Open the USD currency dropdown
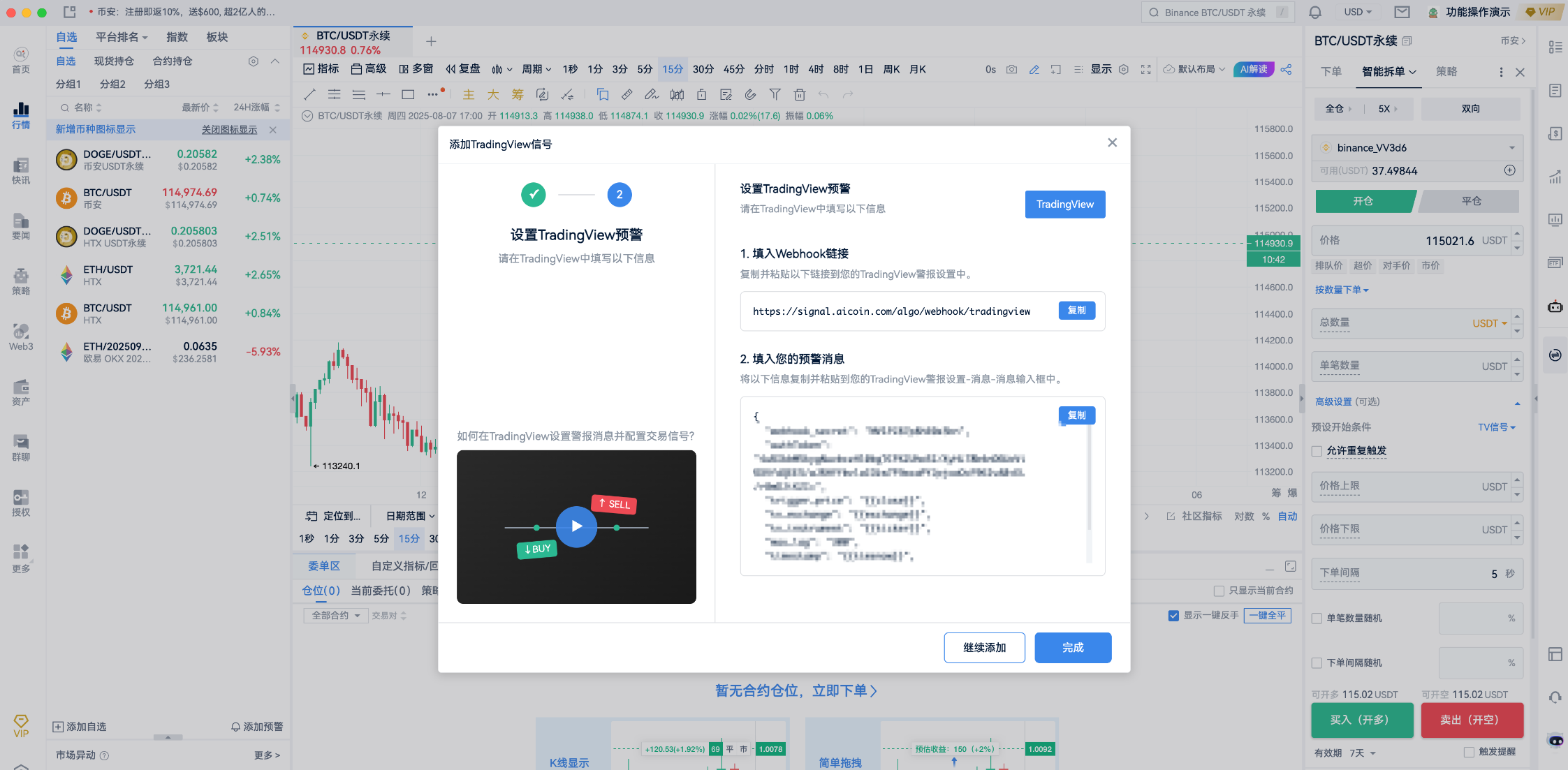 [x=1358, y=12]
